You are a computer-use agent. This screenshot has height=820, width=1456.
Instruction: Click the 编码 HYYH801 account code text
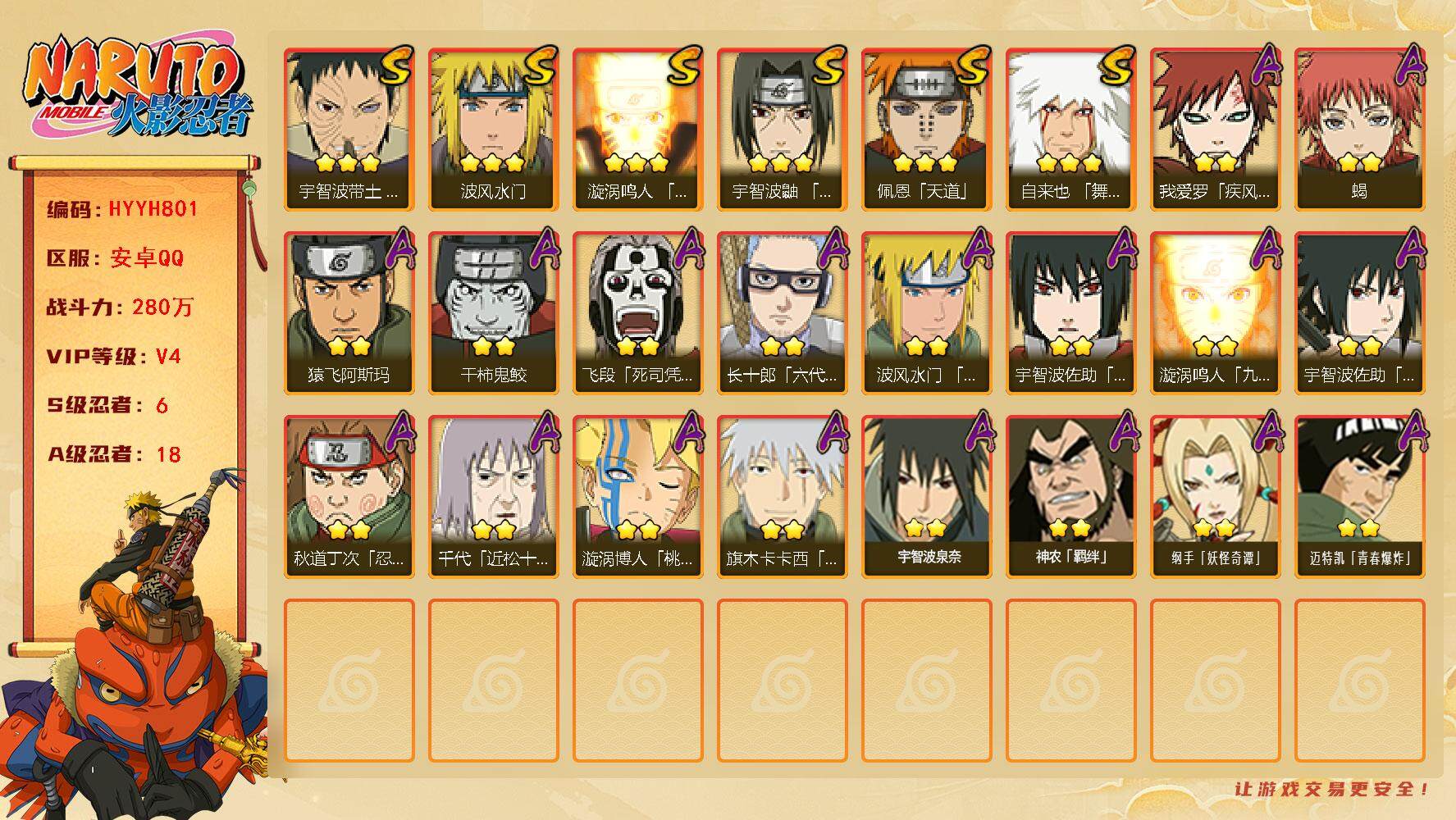pos(122,209)
